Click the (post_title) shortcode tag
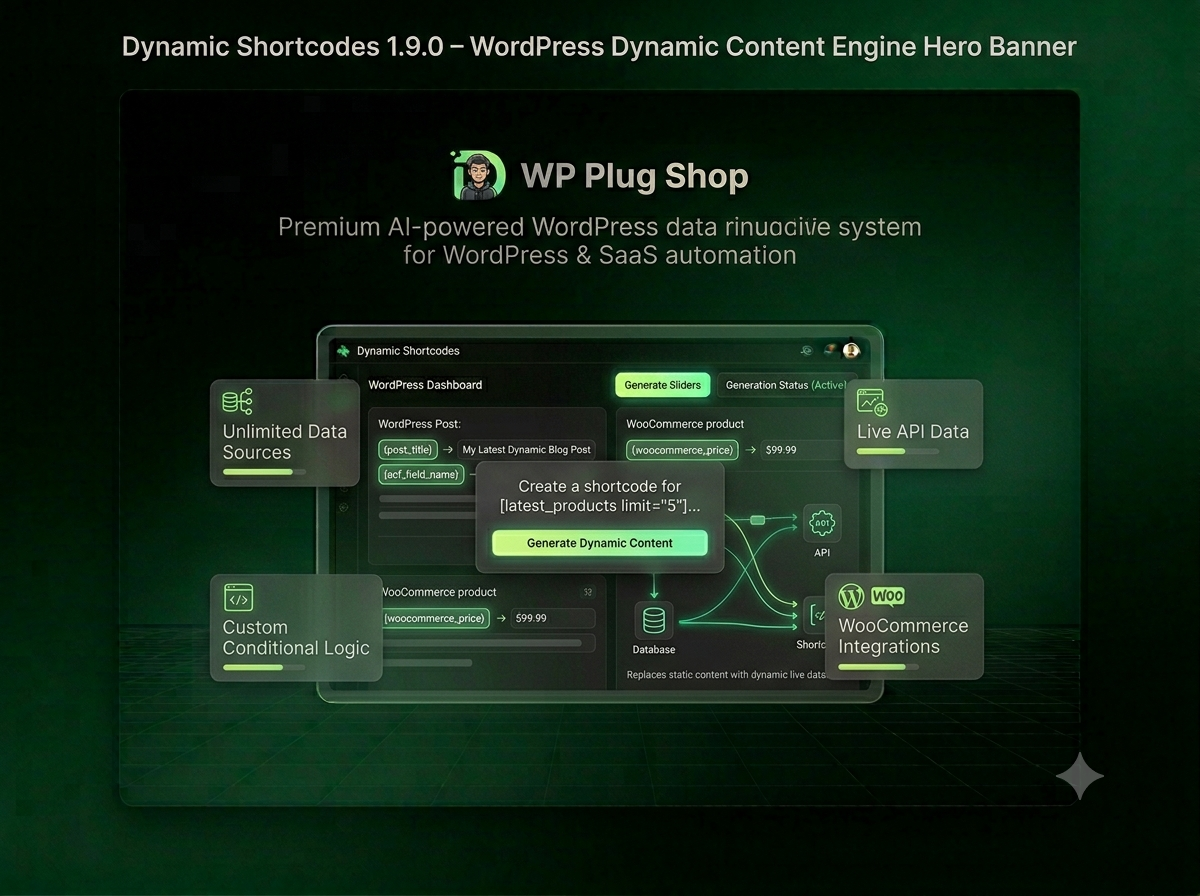The image size is (1200, 896). 407,450
